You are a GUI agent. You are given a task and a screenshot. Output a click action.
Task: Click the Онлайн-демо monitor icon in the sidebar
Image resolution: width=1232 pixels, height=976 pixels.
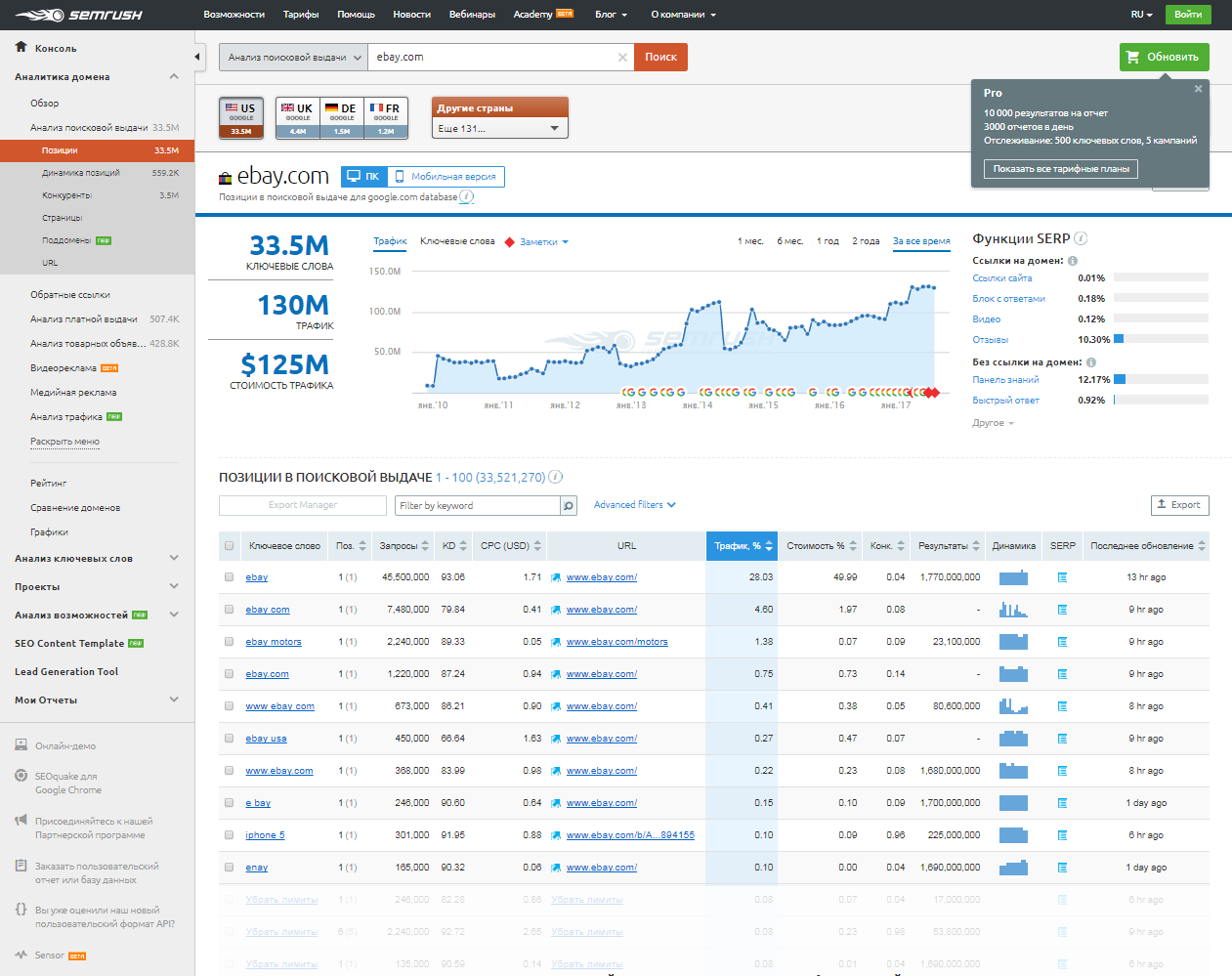(x=21, y=744)
